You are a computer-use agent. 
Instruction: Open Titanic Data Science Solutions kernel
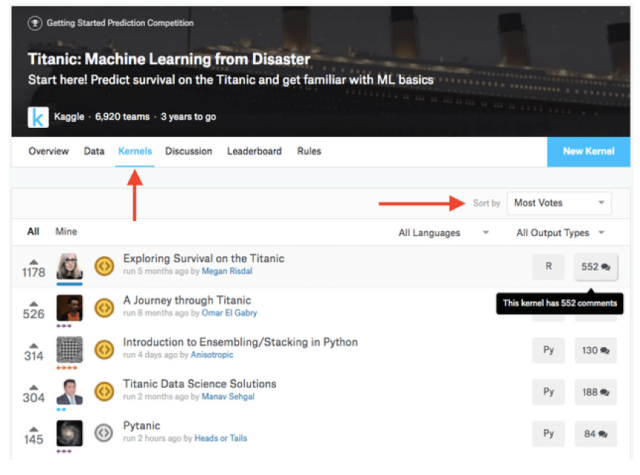tap(200, 384)
